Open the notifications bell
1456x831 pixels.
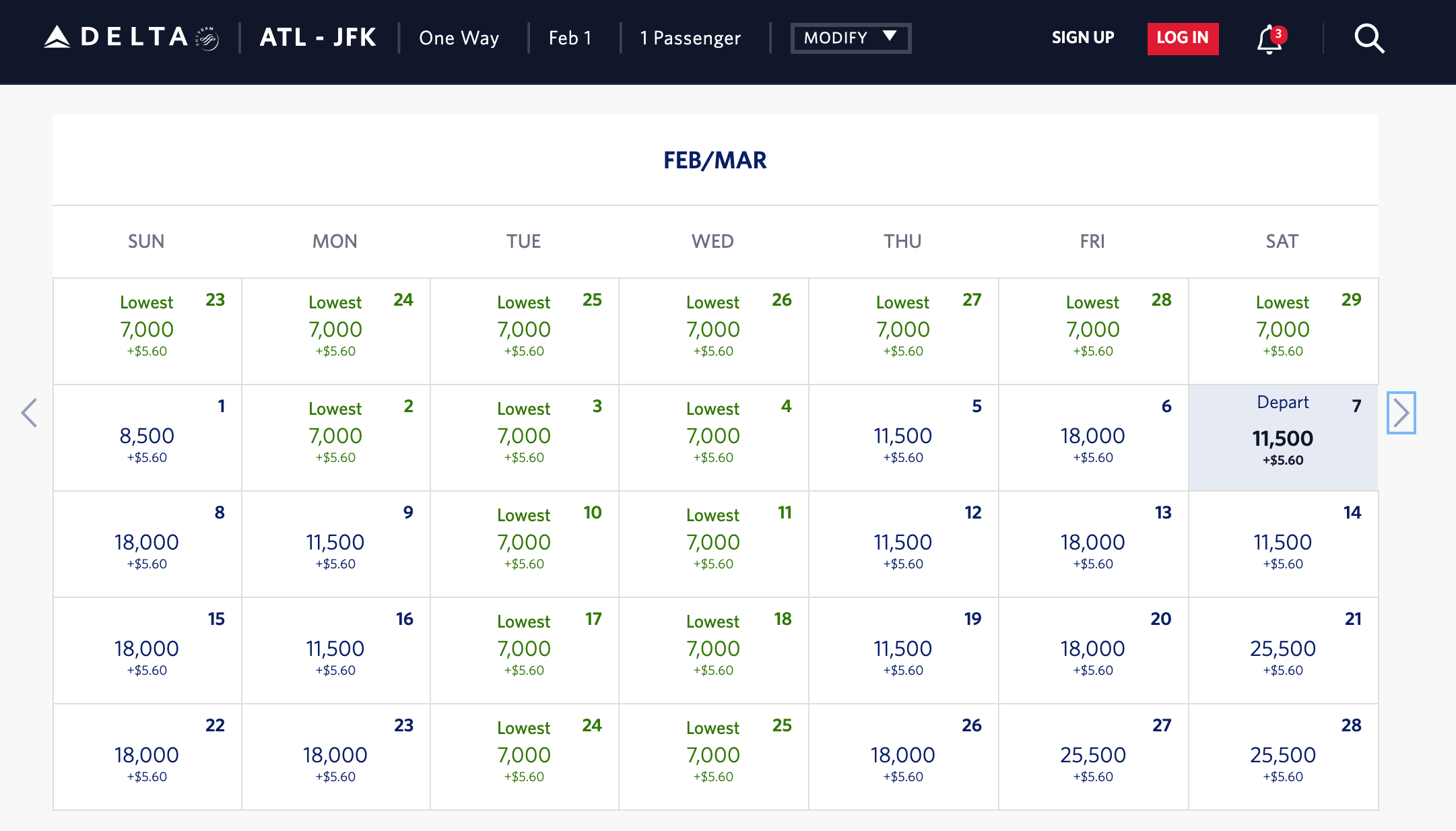(x=1269, y=38)
